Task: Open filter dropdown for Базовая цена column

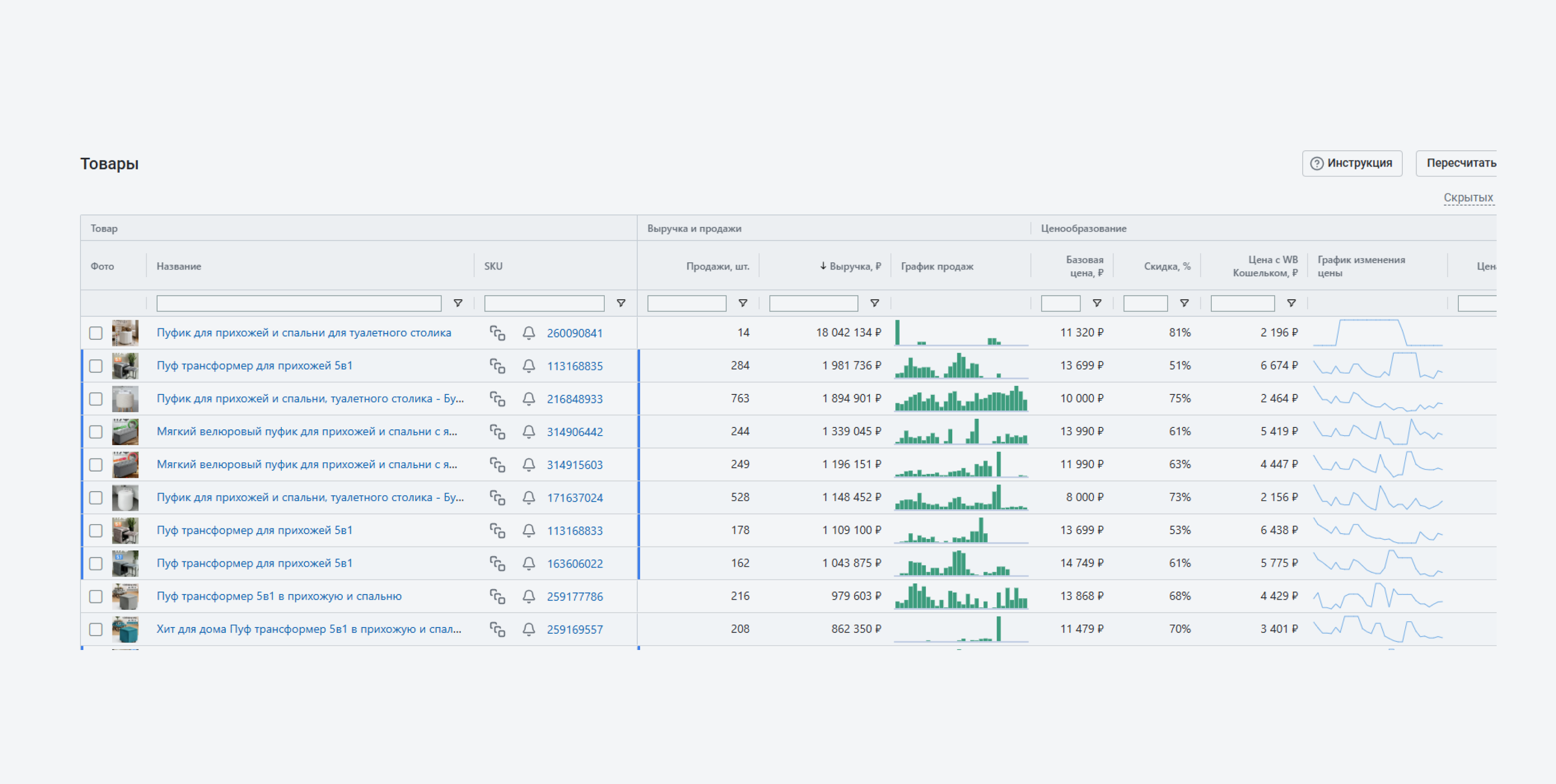Action: [1096, 303]
